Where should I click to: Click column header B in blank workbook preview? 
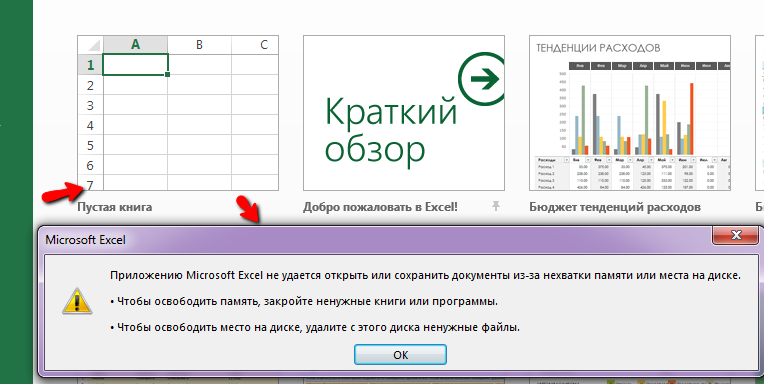[x=199, y=44]
